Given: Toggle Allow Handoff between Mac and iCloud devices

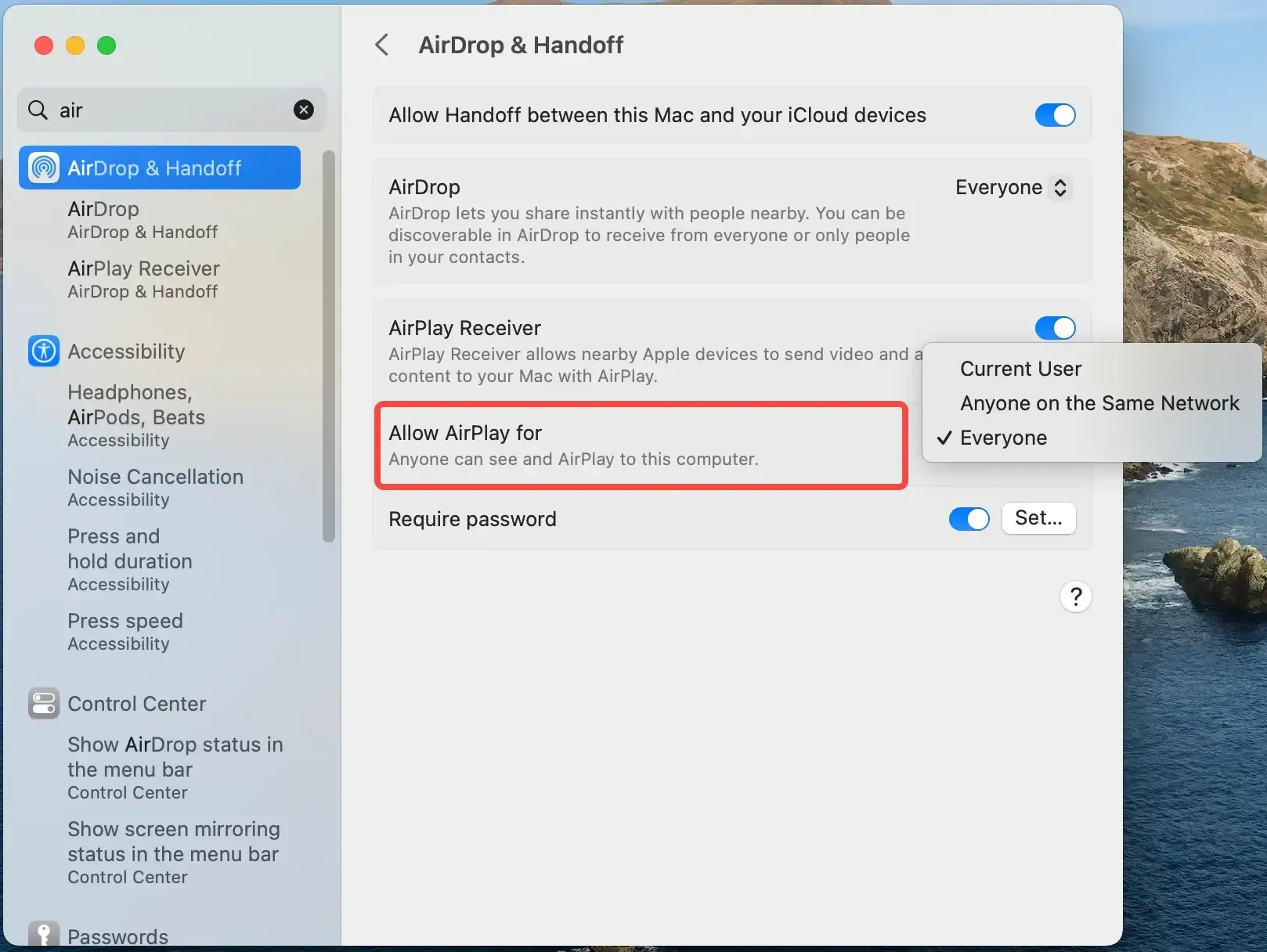Looking at the screenshot, I should click(1055, 115).
